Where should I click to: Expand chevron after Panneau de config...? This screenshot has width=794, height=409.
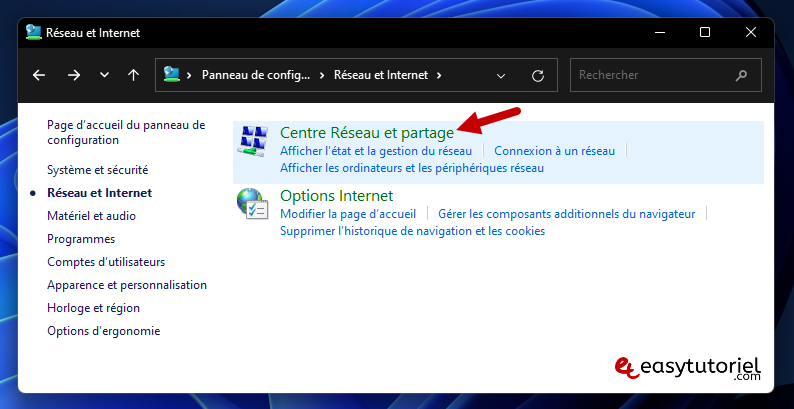(322, 75)
